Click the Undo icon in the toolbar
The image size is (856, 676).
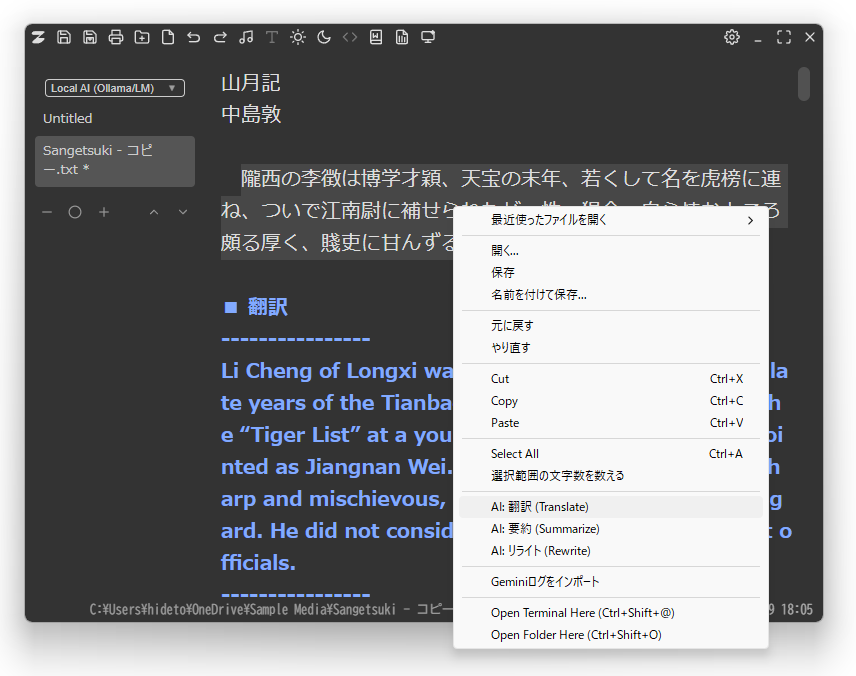tap(193, 37)
